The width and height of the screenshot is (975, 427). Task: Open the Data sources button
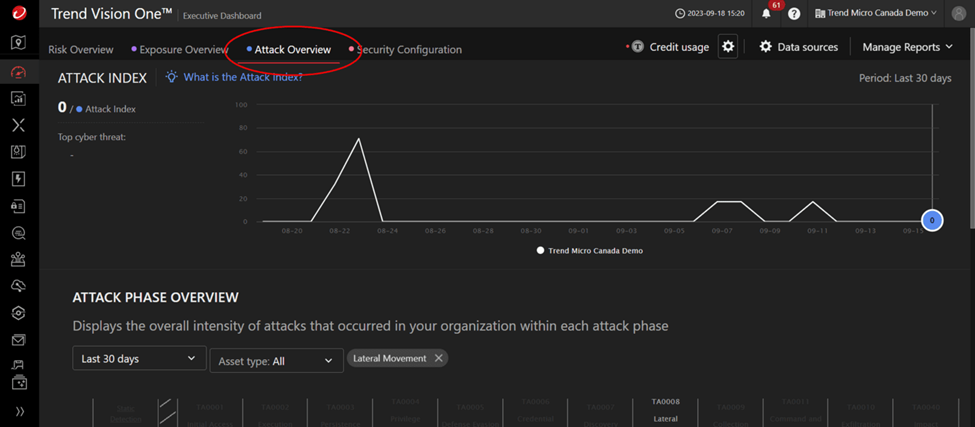[798, 47]
